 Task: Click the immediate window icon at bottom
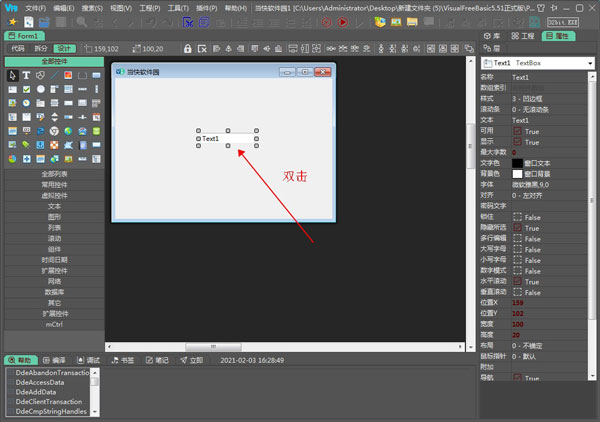190,359
